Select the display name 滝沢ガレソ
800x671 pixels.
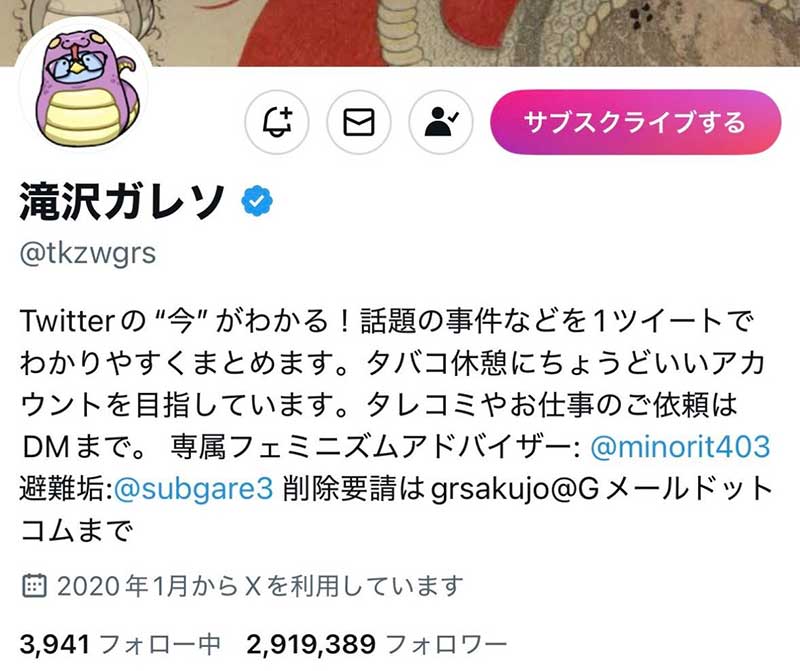coord(122,202)
